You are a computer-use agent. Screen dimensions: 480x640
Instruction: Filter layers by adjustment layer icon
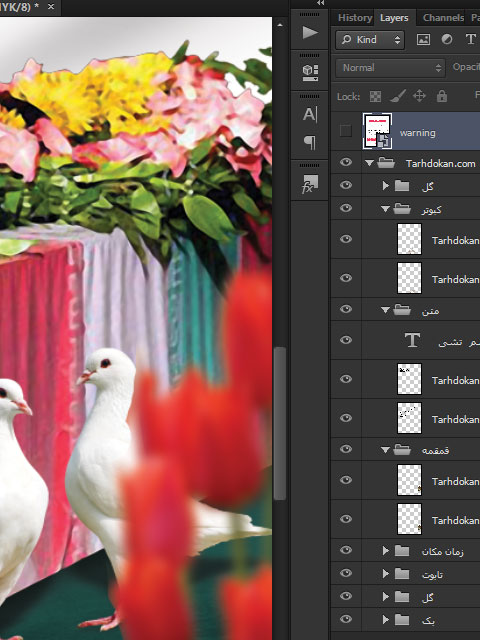click(447, 40)
